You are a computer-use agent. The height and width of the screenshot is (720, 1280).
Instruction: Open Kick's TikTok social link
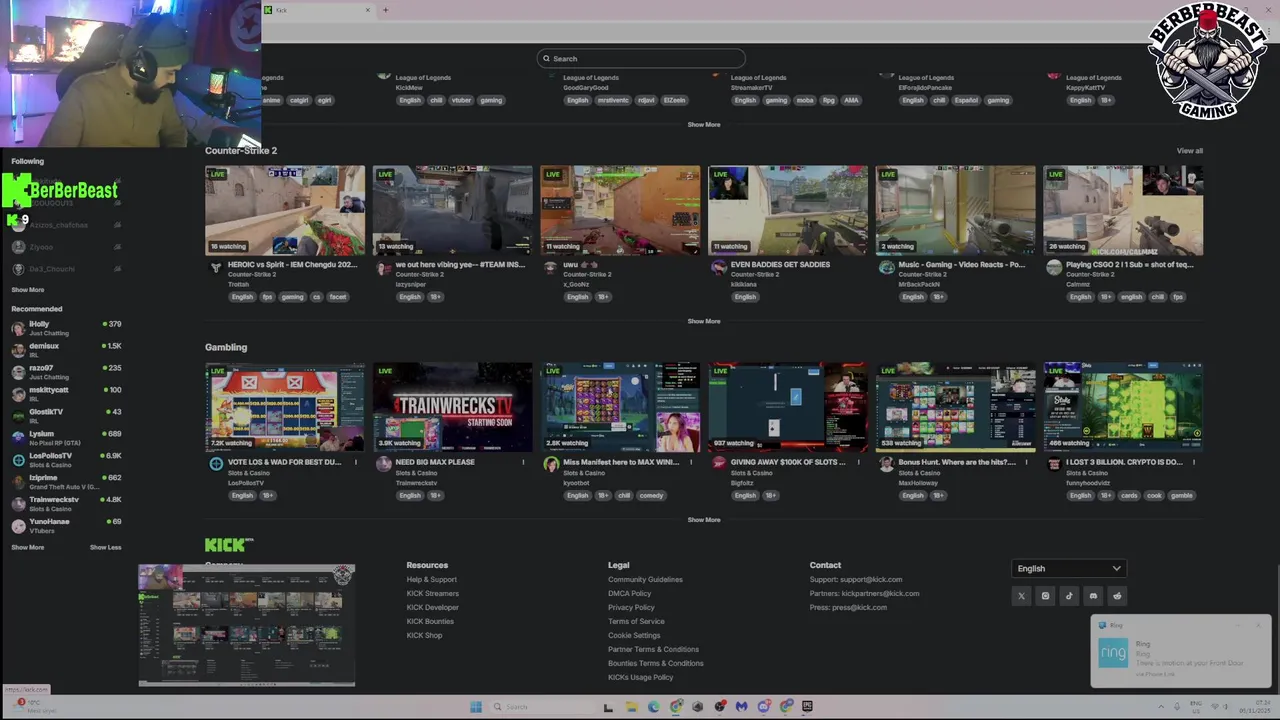[1069, 596]
